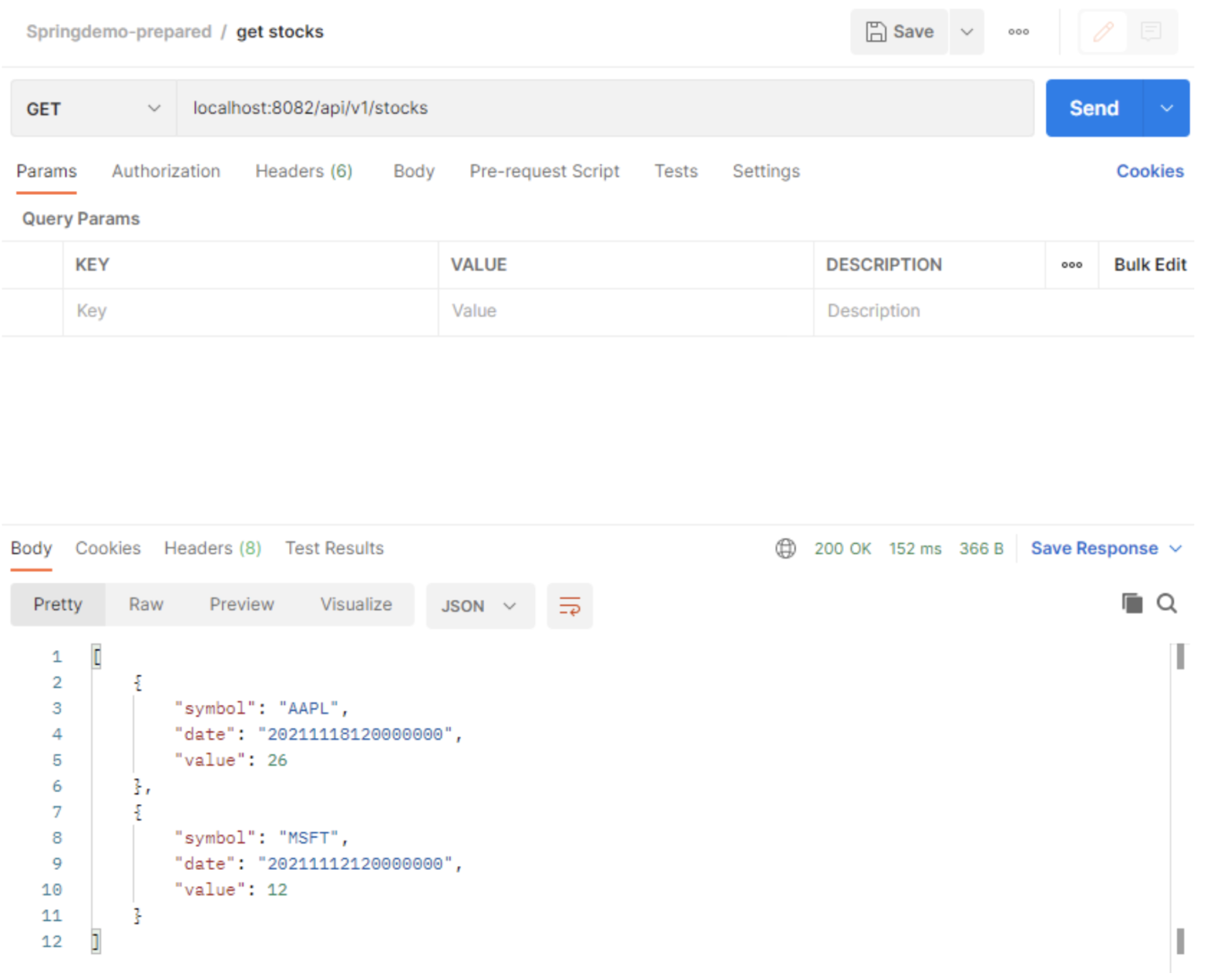Switch to the Authorization tab

point(166,171)
